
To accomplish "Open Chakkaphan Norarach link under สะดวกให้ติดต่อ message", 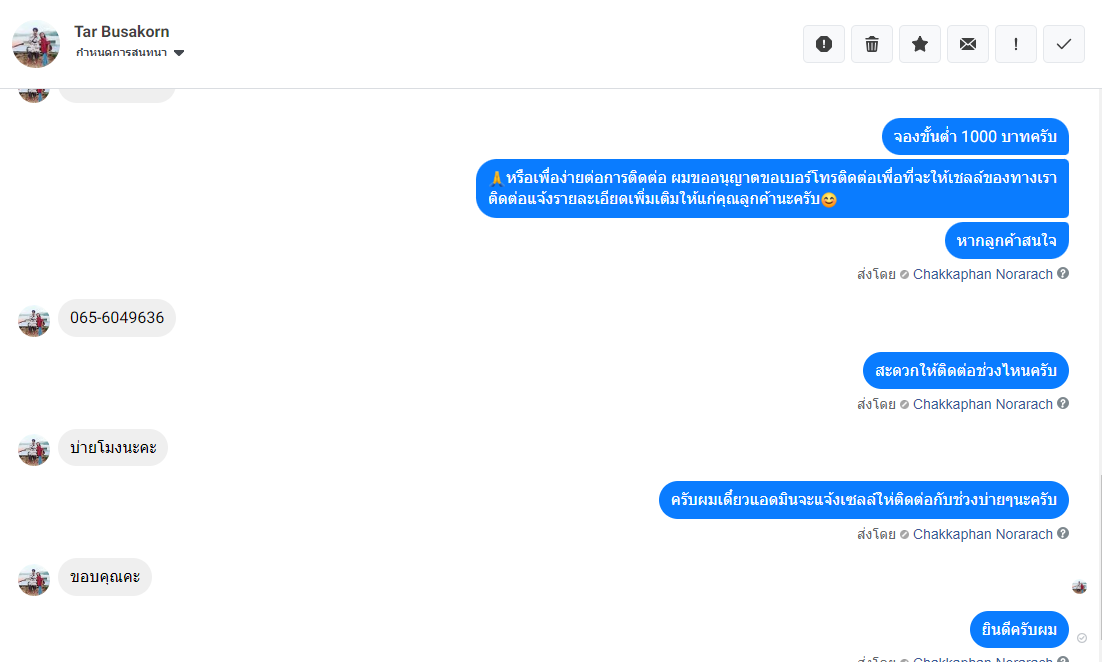I will click(x=983, y=404).
